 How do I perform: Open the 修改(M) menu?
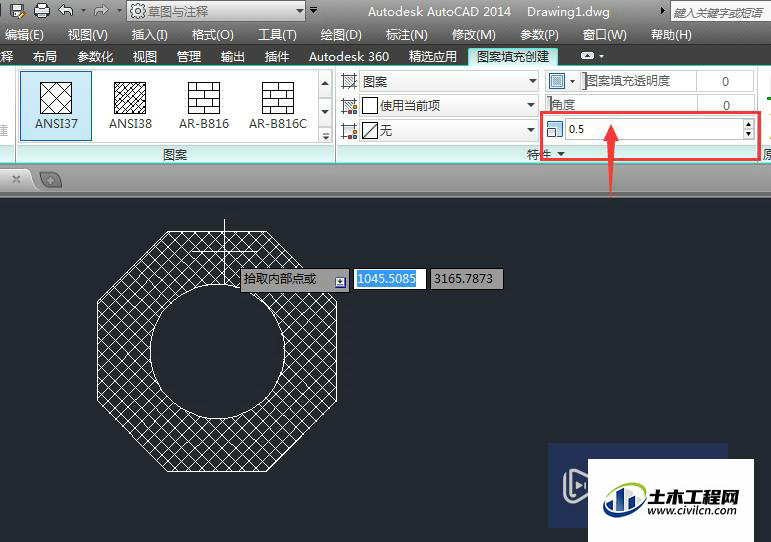[x=474, y=35]
